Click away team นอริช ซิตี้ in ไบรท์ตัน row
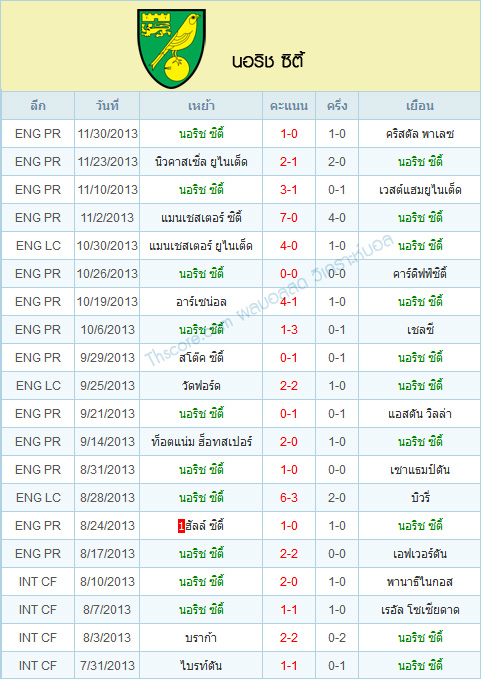The height and width of the screenshot is (679, 481). point(420,666)
